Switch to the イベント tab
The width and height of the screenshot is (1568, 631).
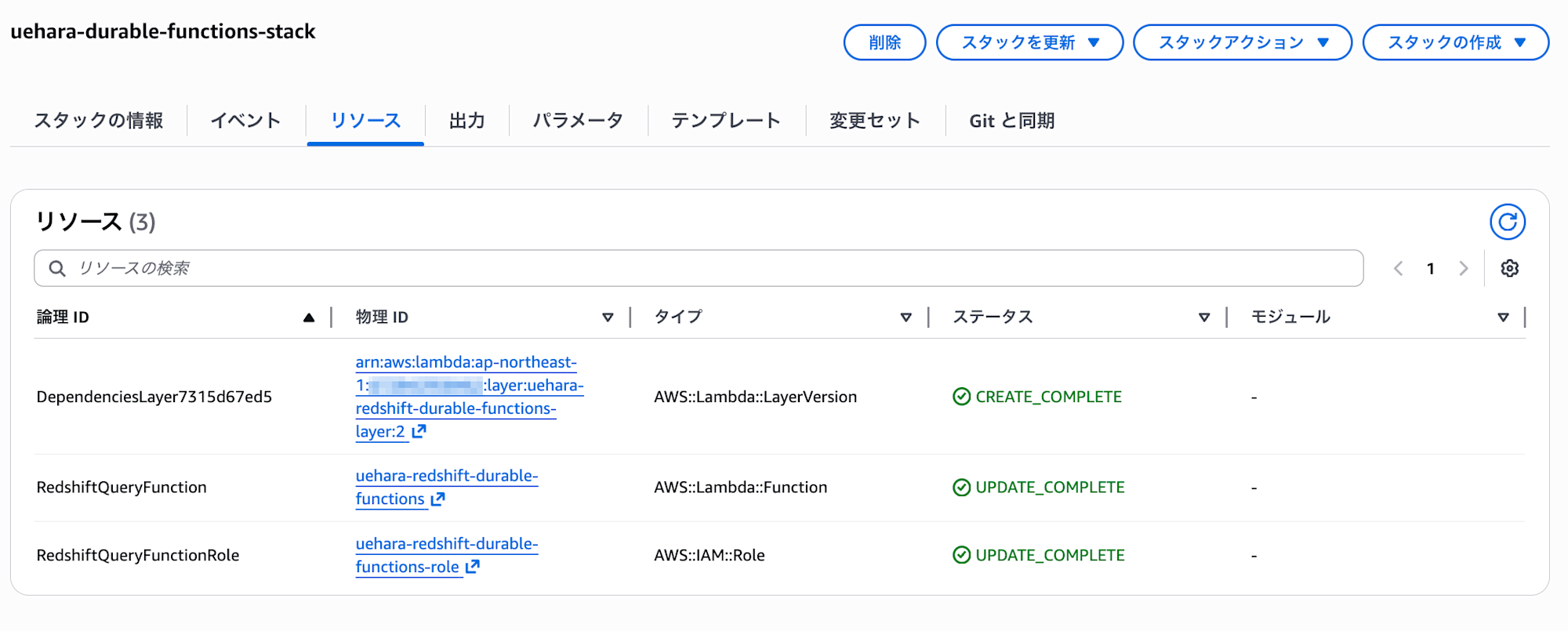pos(245,121)
